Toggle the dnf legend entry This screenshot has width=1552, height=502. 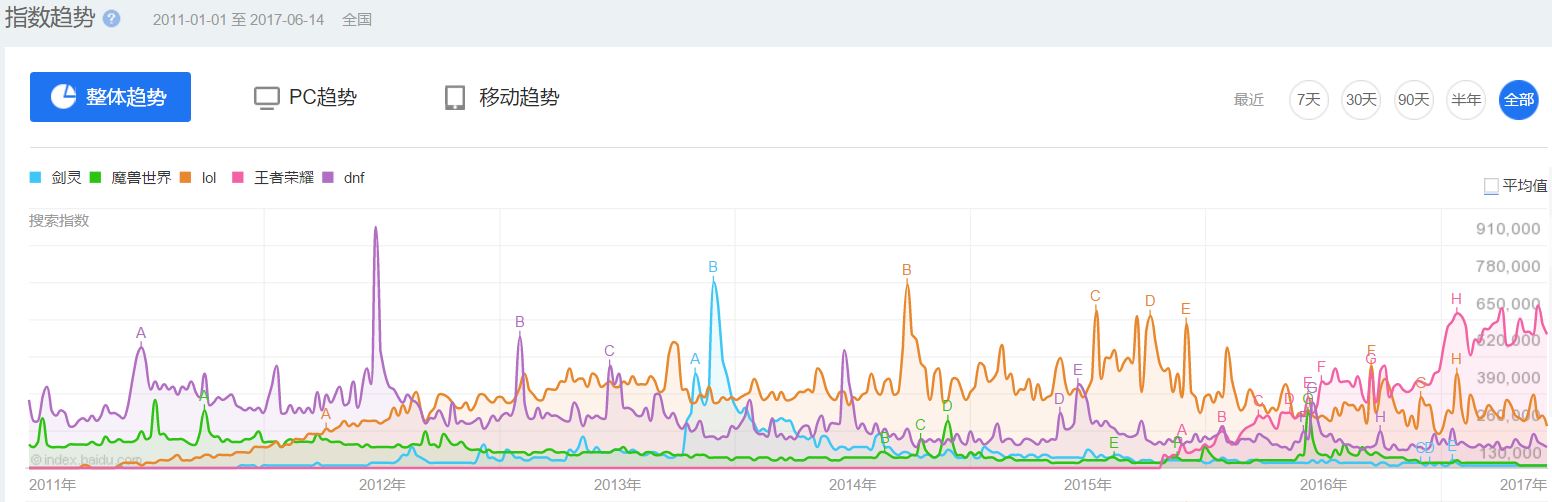pyautogui.click(x=344, y=178)
